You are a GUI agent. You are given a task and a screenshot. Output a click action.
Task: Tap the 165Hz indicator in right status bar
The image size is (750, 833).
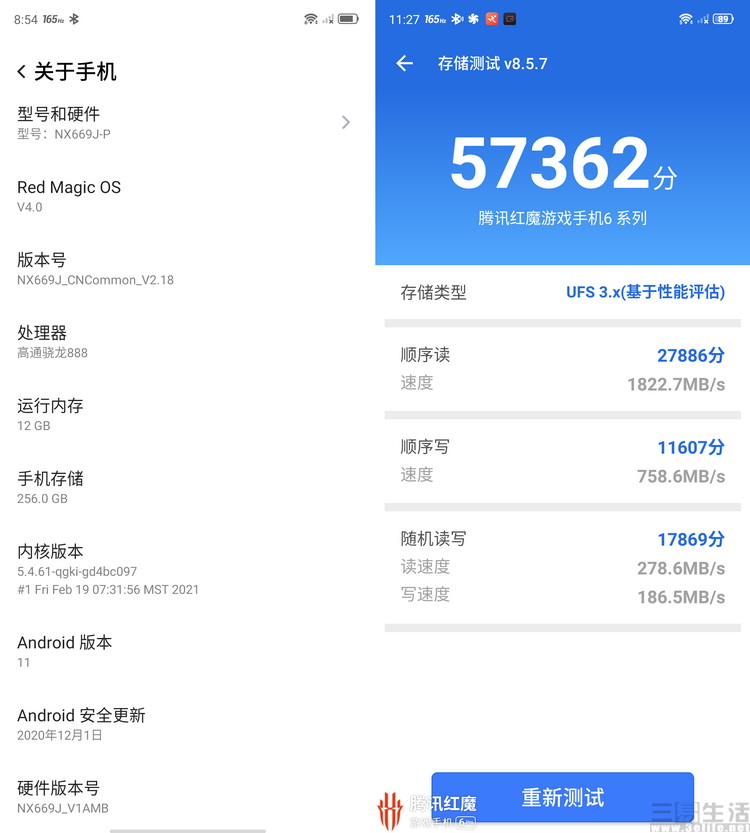(435, 19)
